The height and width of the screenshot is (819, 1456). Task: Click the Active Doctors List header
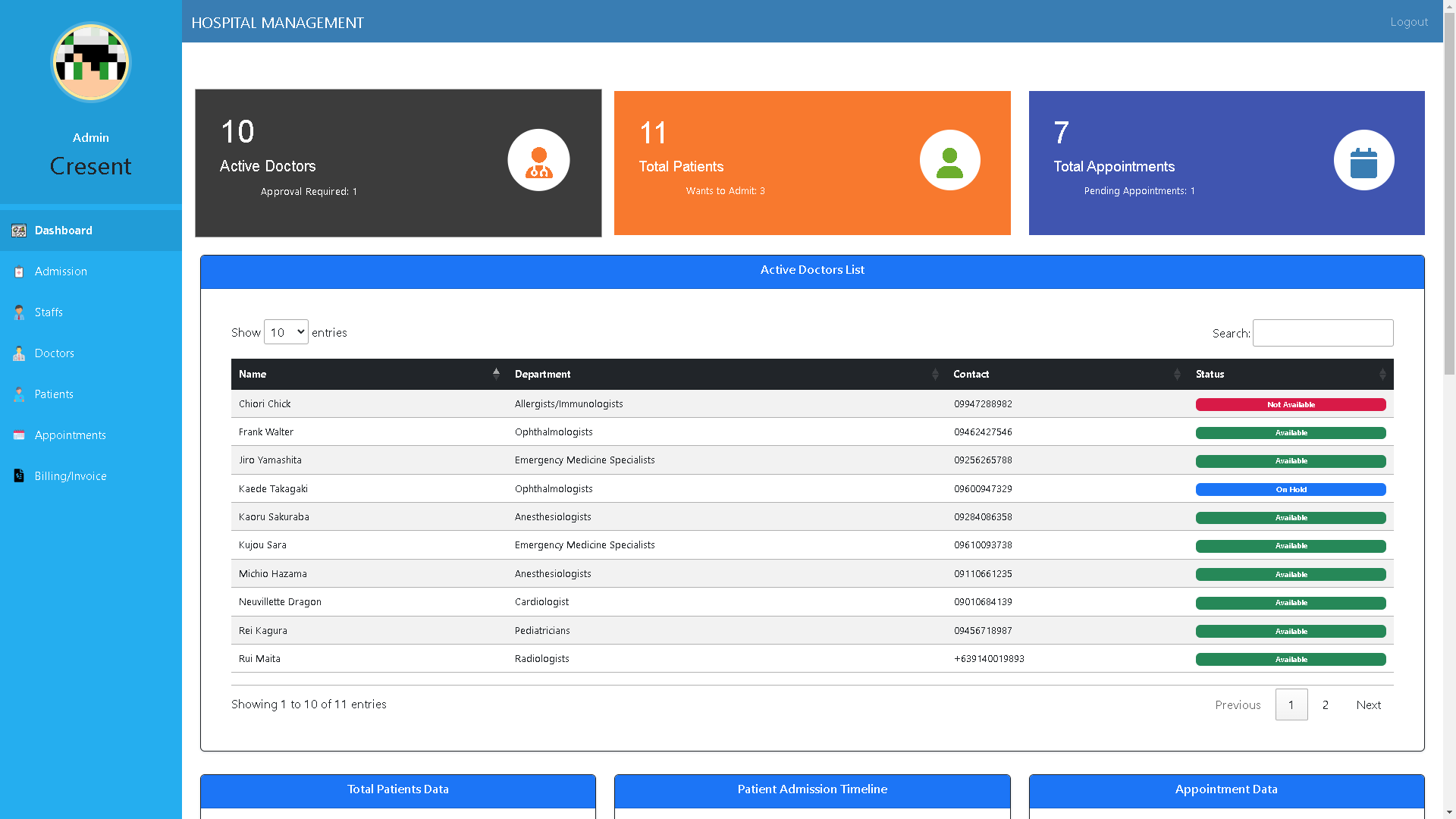point(812,271)
